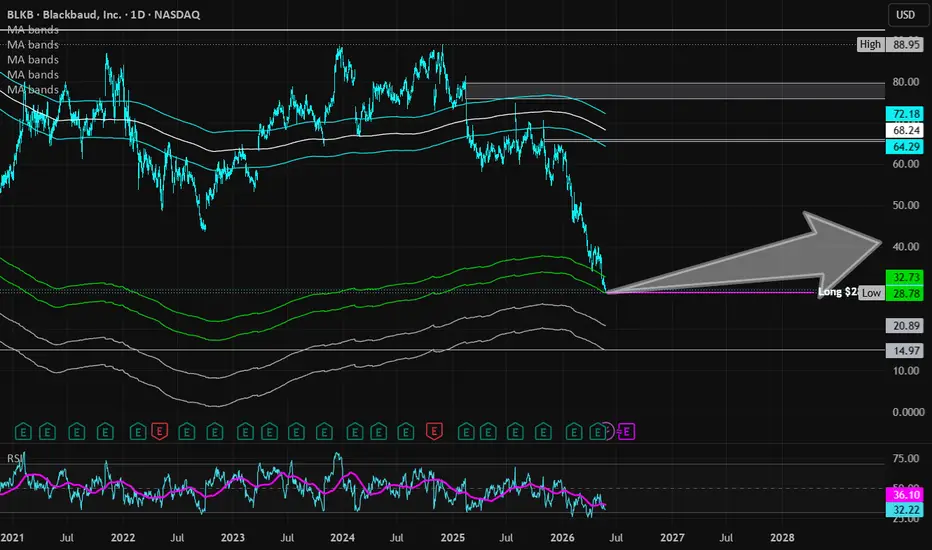Select the cyan 64.29 band price label
Screen dimensions: 932x550
[x=906, y=146]
